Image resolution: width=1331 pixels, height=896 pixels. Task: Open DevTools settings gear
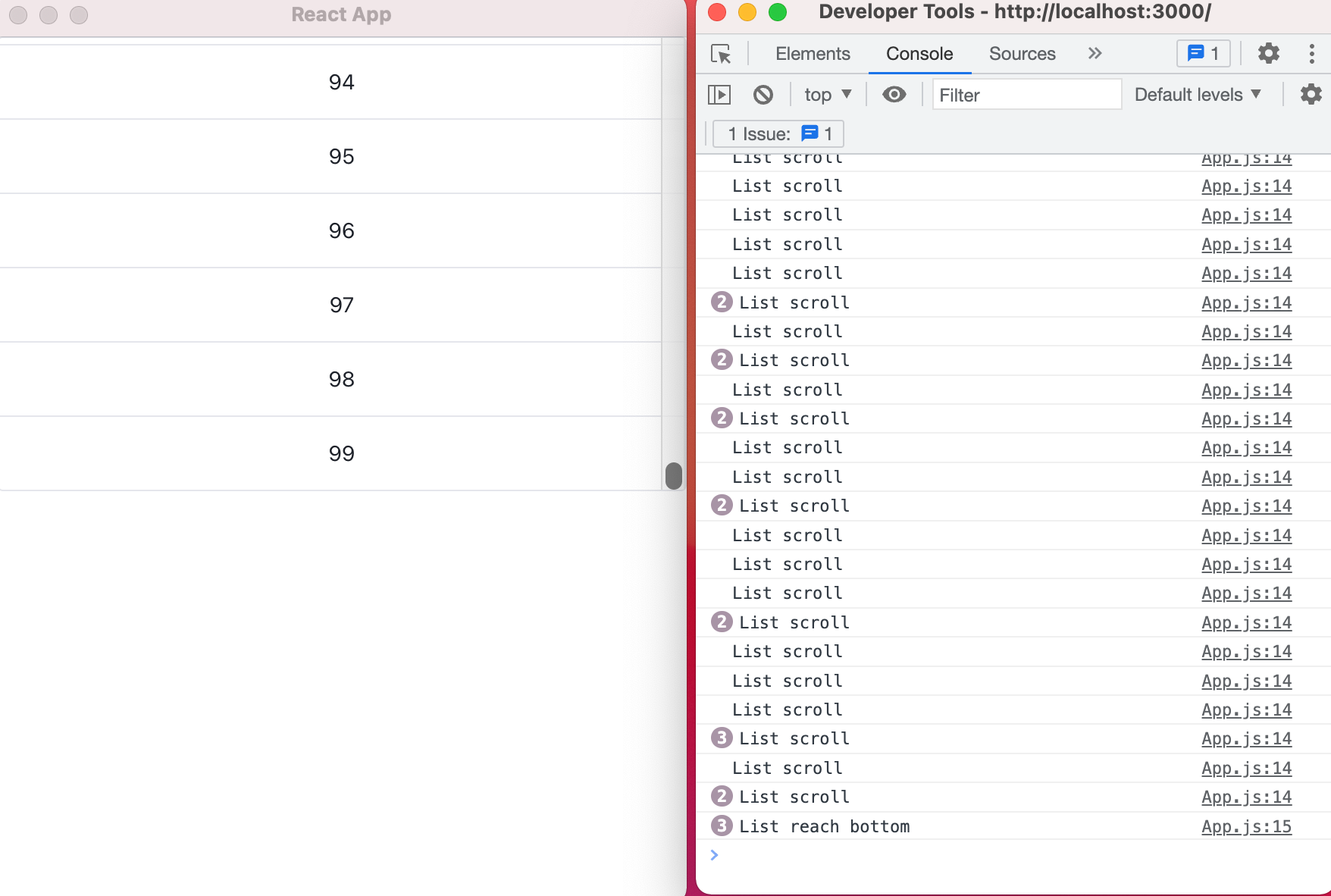[1268, 53]
